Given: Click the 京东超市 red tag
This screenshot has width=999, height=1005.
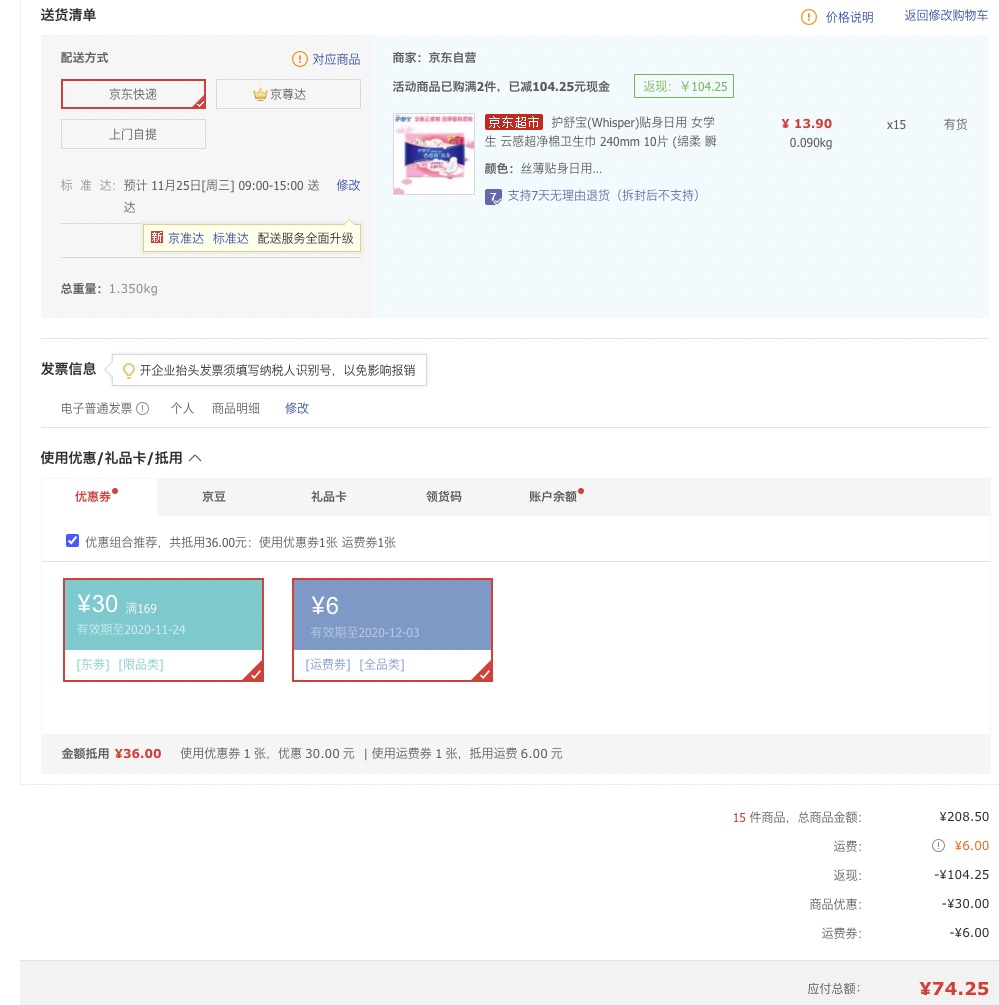Looking at the screenshot, I should (x=514, y=122).
